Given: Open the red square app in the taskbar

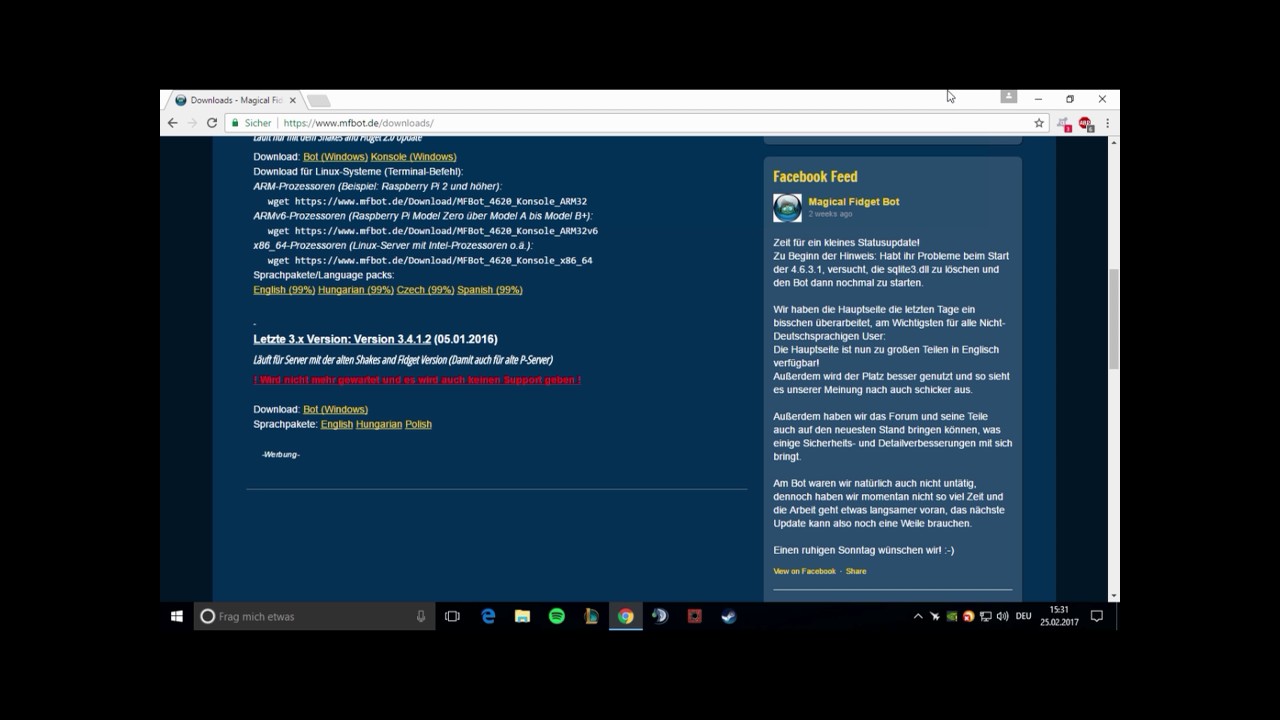Looking at the screenshot, I should 694,616.
